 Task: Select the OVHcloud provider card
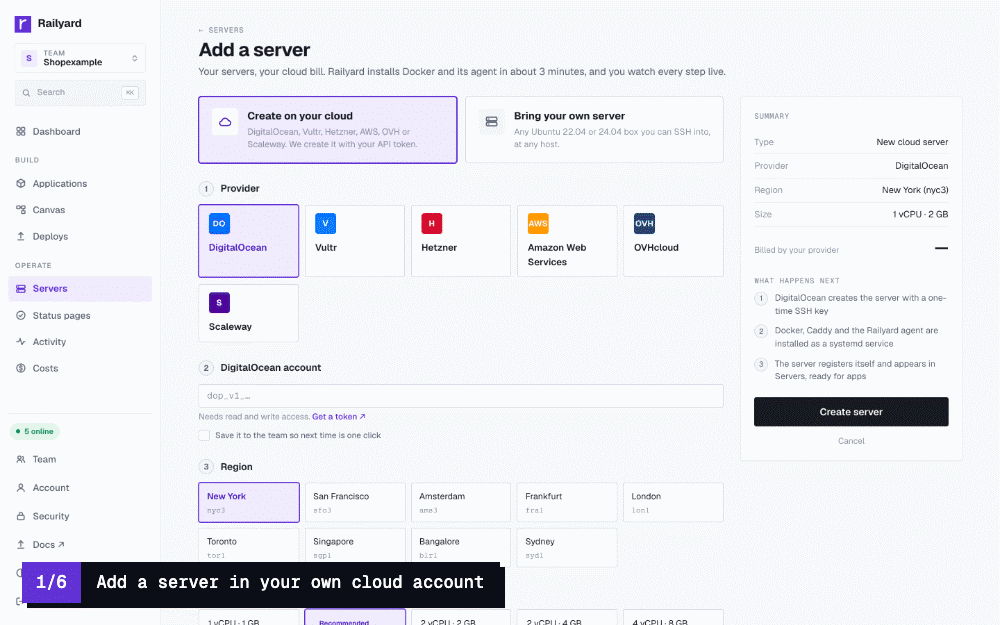click(x=673, y=241)
